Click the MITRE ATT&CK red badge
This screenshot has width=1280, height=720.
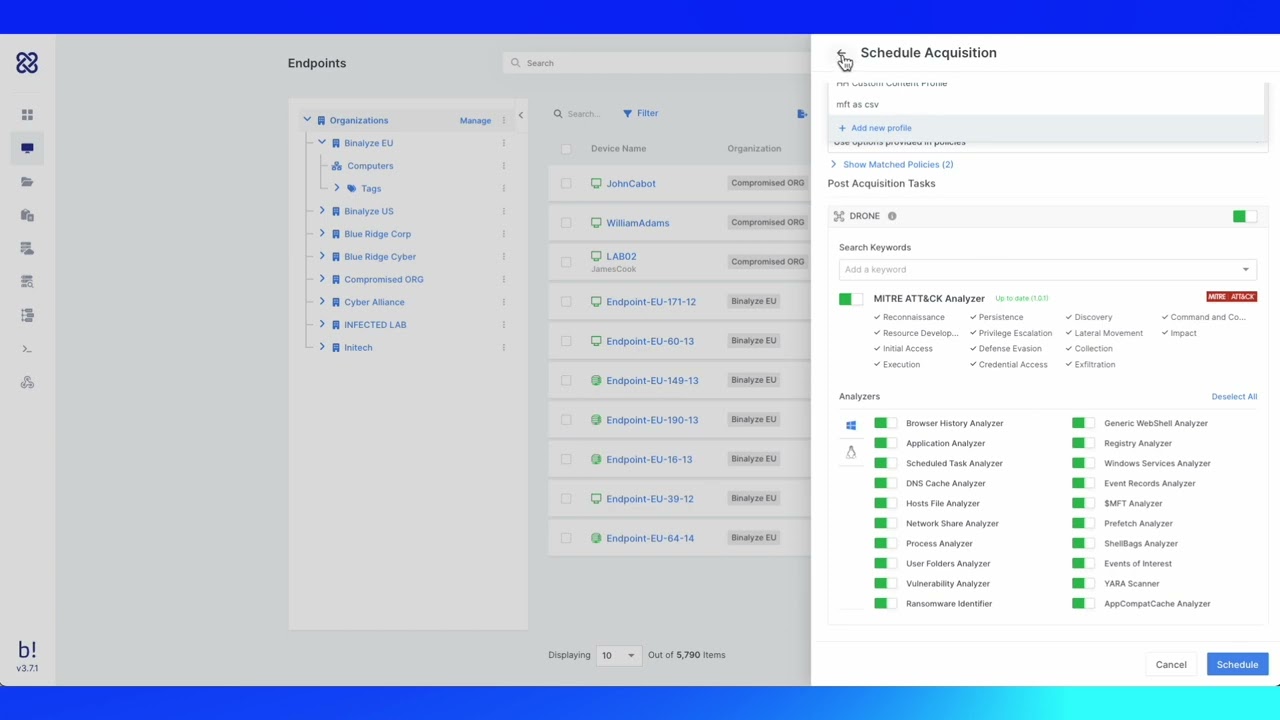click(x=1231, y=297)
